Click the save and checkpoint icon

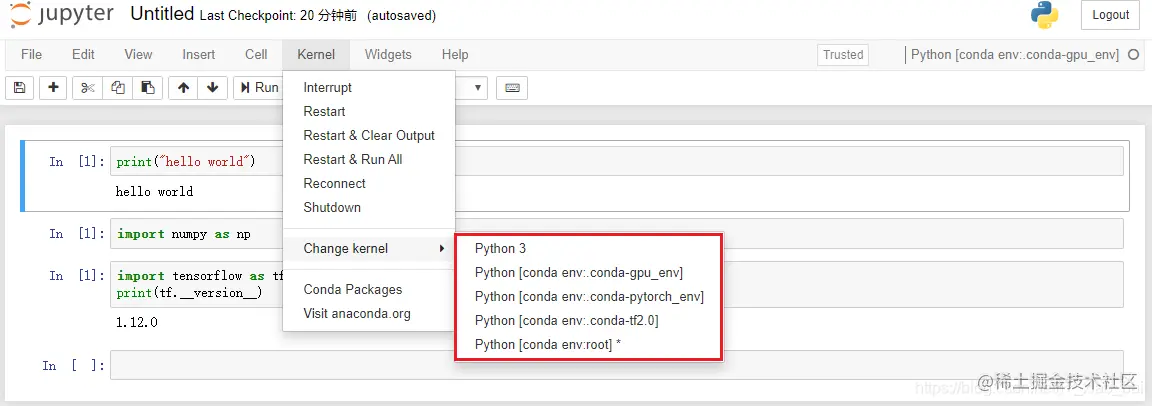20,87
